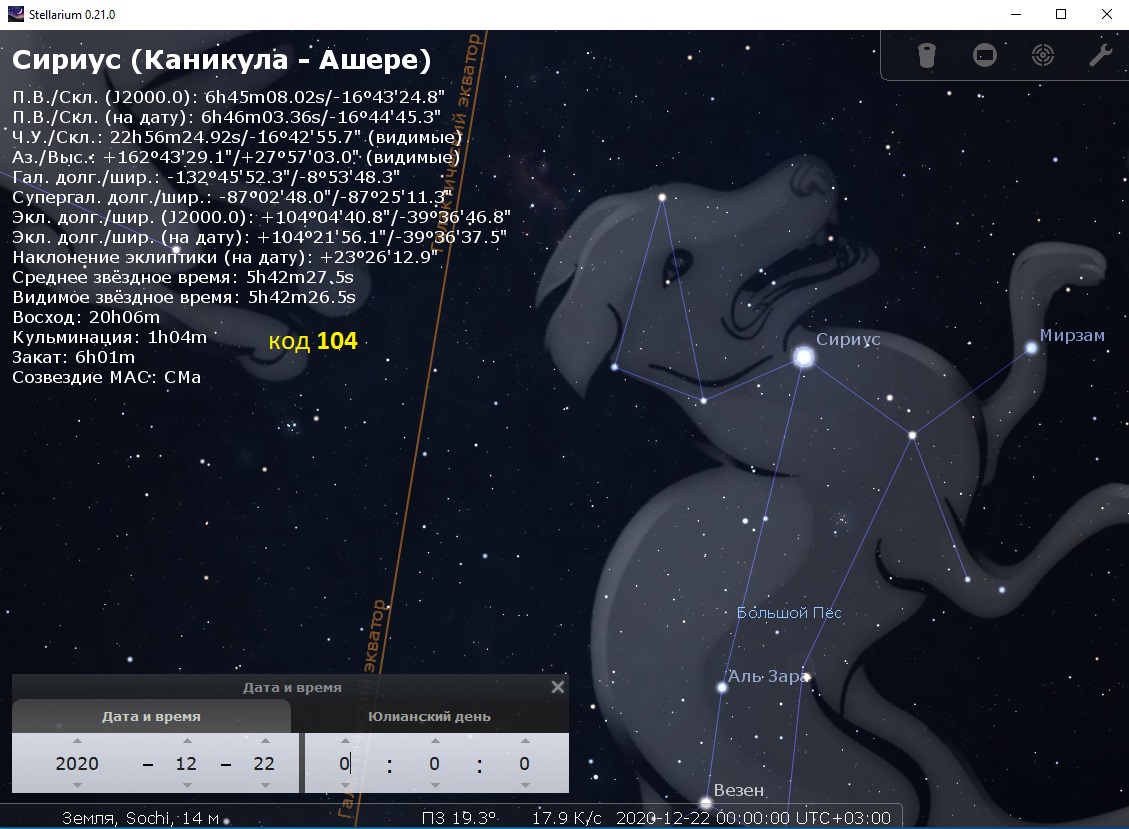Select the bright Sirius star in the sky

804,357
